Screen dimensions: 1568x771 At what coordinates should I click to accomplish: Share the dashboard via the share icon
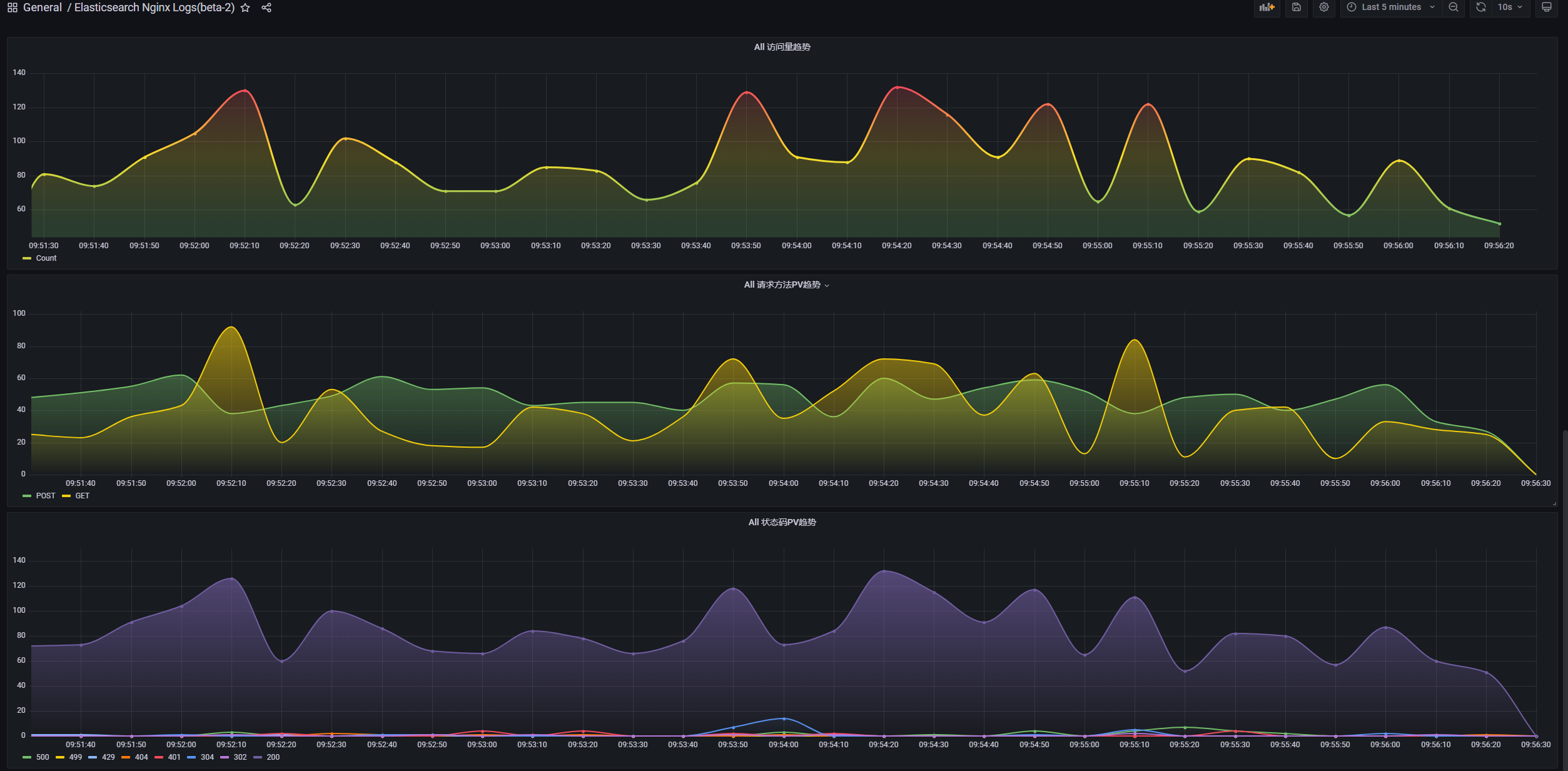266,8
